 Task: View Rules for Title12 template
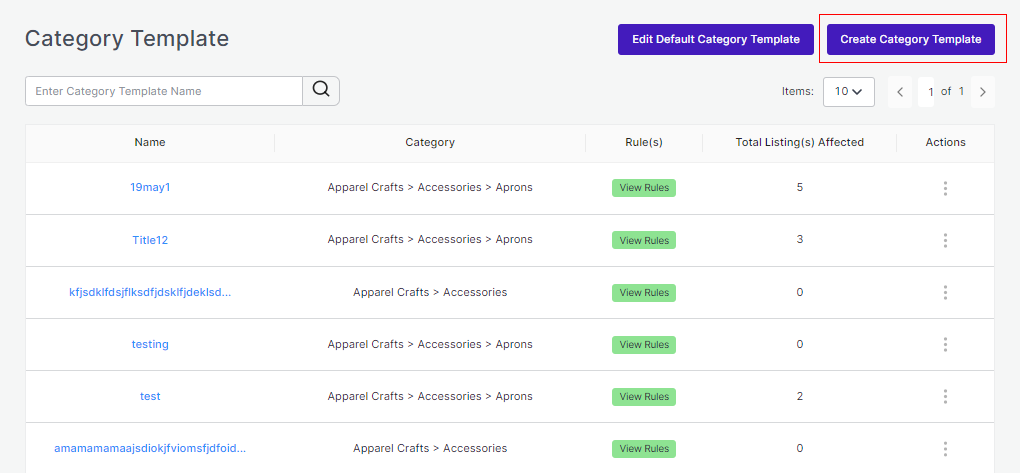[x=644, y=240]
